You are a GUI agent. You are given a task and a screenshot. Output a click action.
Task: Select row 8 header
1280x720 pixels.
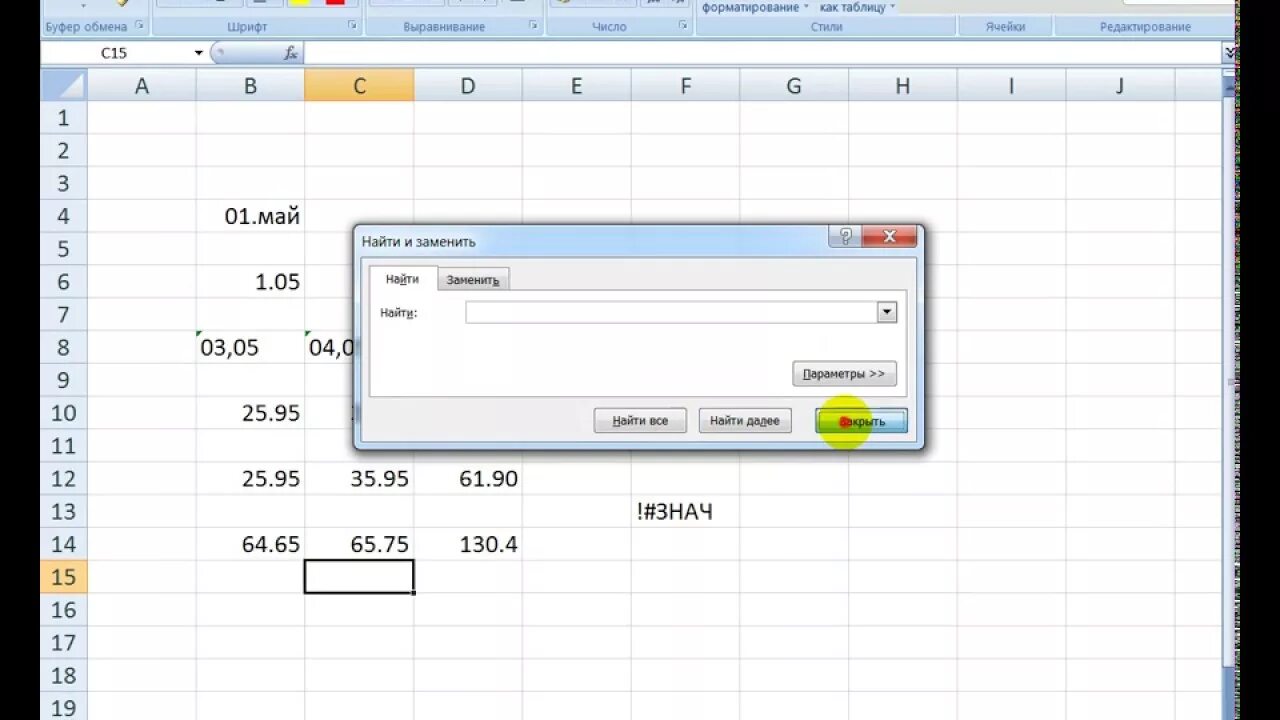point(64,347)
